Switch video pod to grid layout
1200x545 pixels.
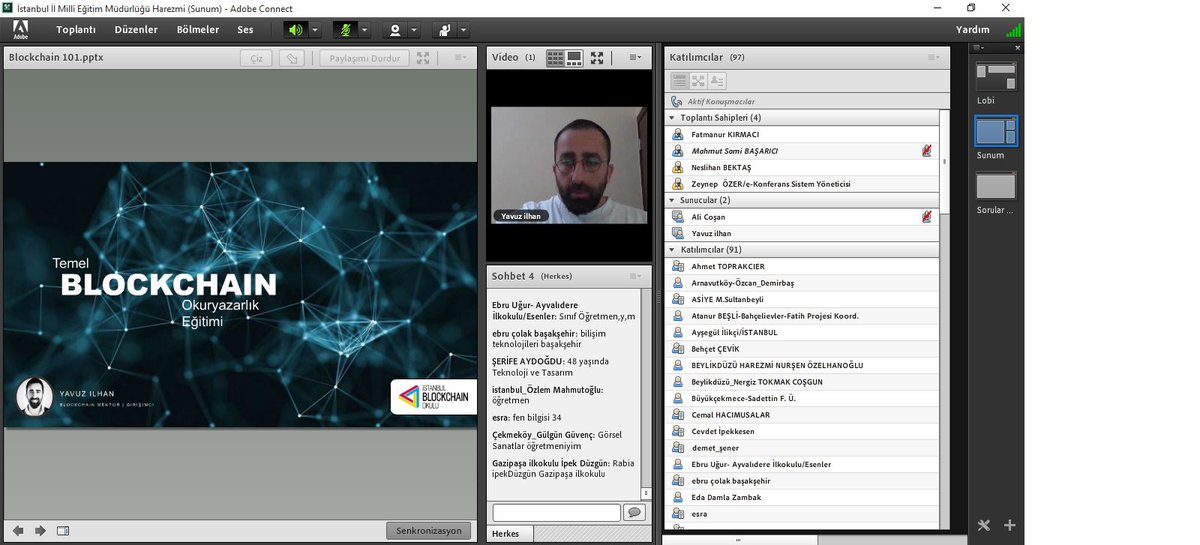point(555,58)
